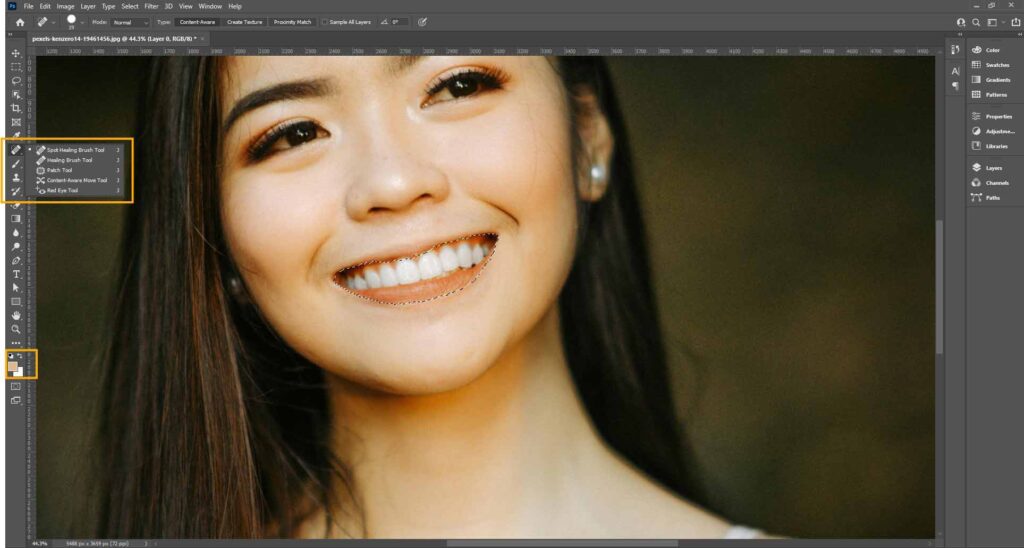Toggle pressure-for-size icon in options bar

(x=423, y=22)
